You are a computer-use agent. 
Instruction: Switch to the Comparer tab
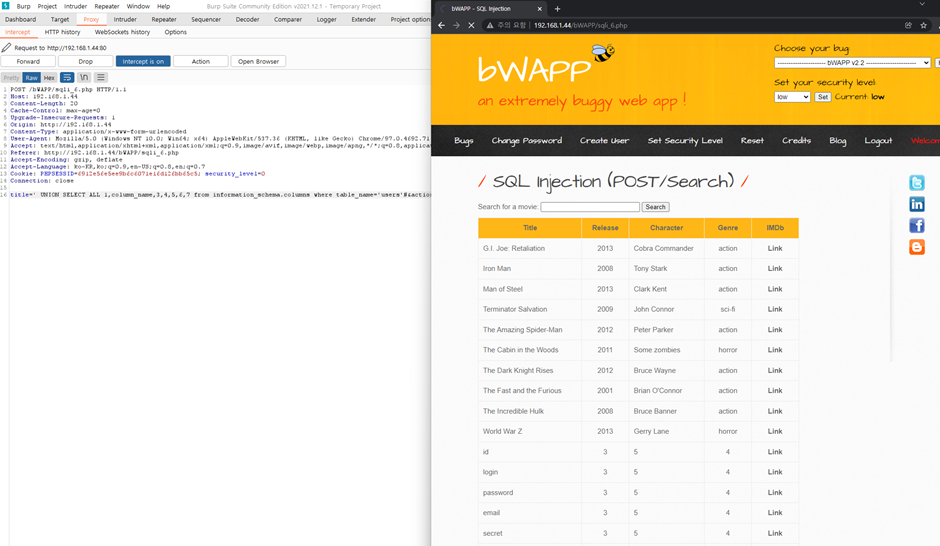pyautogui.click(x=288, y=19)
